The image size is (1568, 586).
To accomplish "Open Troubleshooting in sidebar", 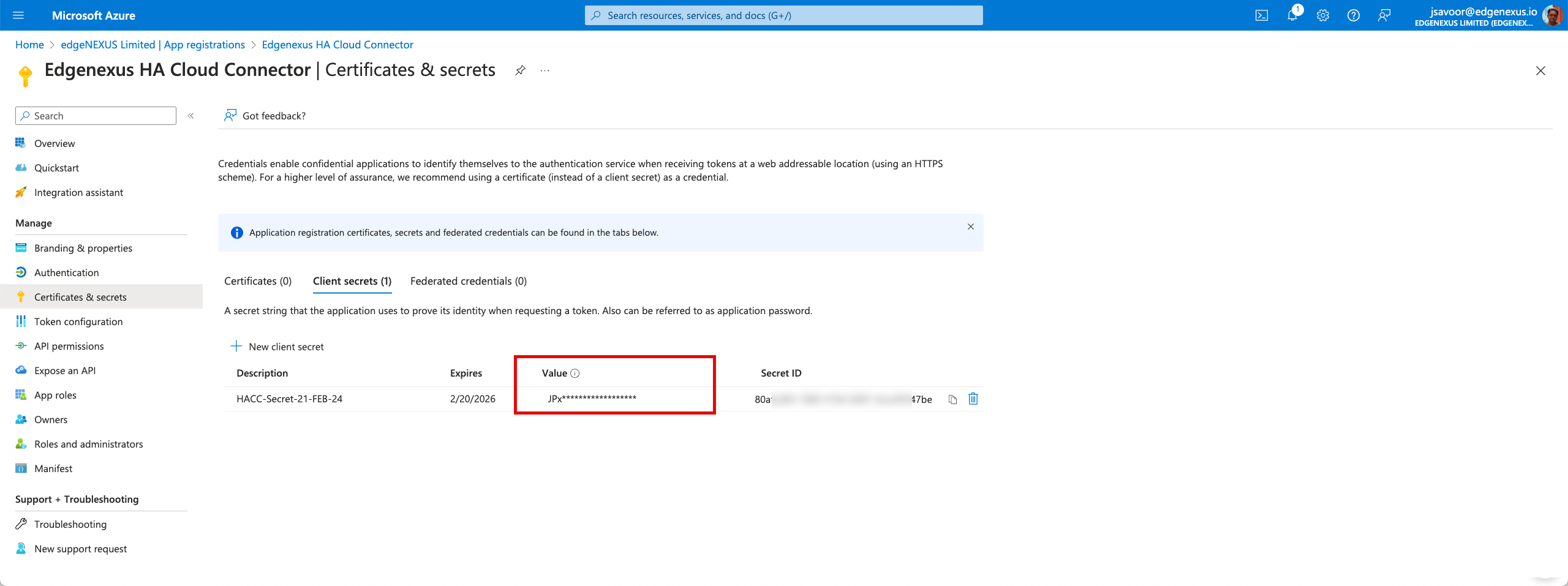I will pos(70,524).
